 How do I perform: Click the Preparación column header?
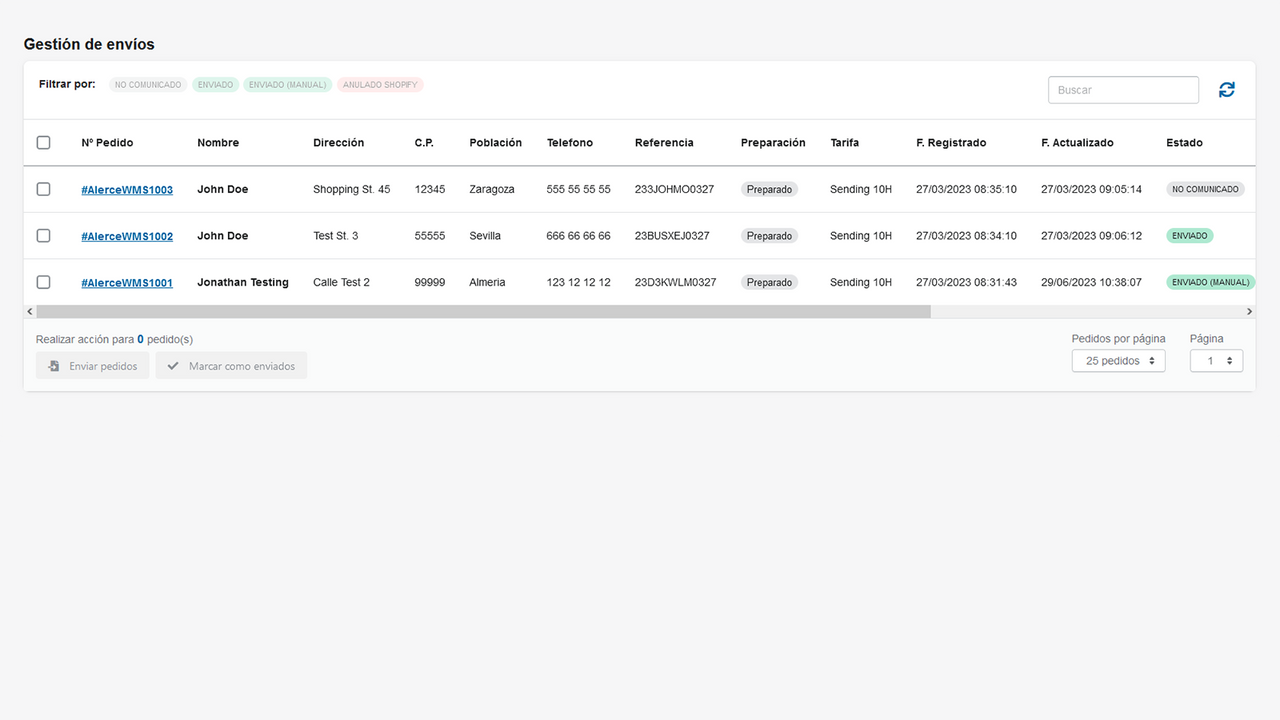[773, 143]
